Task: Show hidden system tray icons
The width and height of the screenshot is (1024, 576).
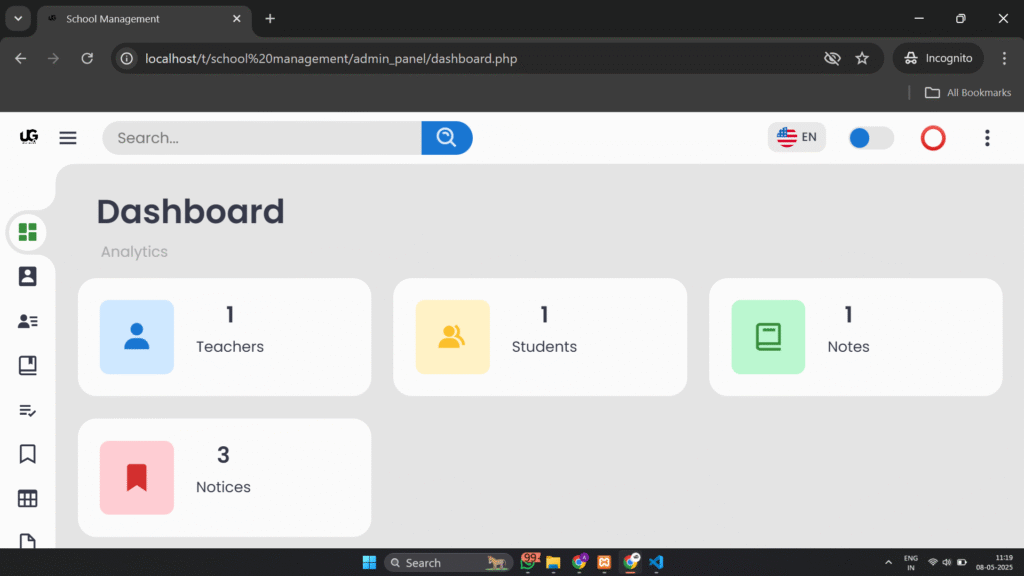Action: pyautogui.click(x=888, y=562)
